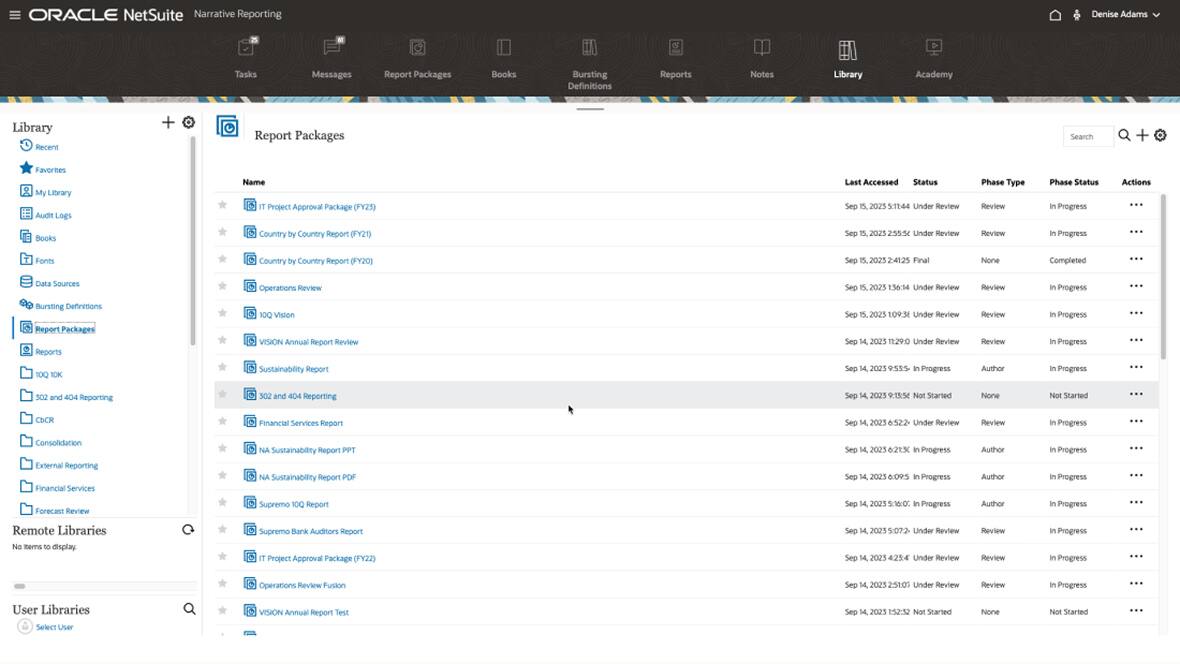Star "Operations Review" as a favorite
This screenshot has width=1180, height=664.
[222, 286]
